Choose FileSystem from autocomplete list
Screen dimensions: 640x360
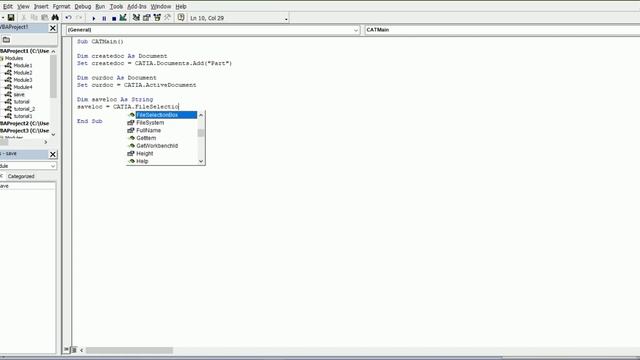point(150,122)
